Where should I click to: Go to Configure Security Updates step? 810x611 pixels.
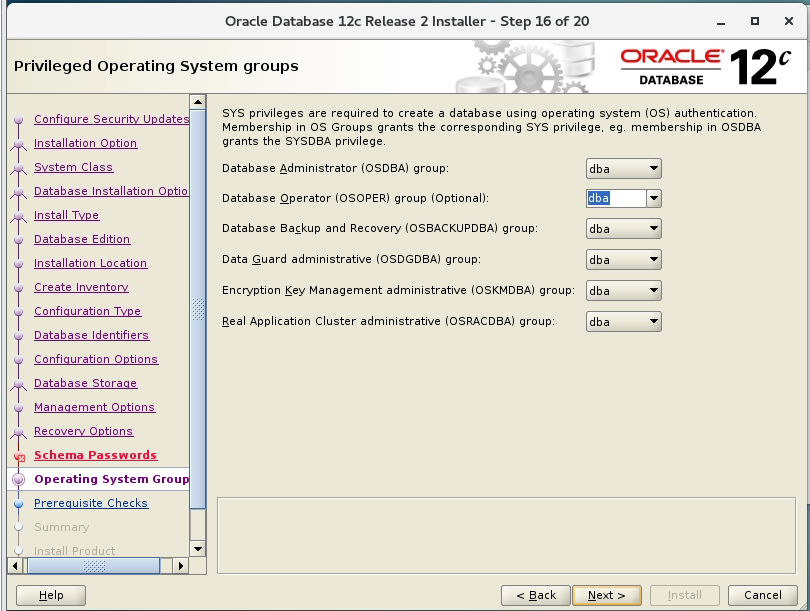click(x=112, y=119)
